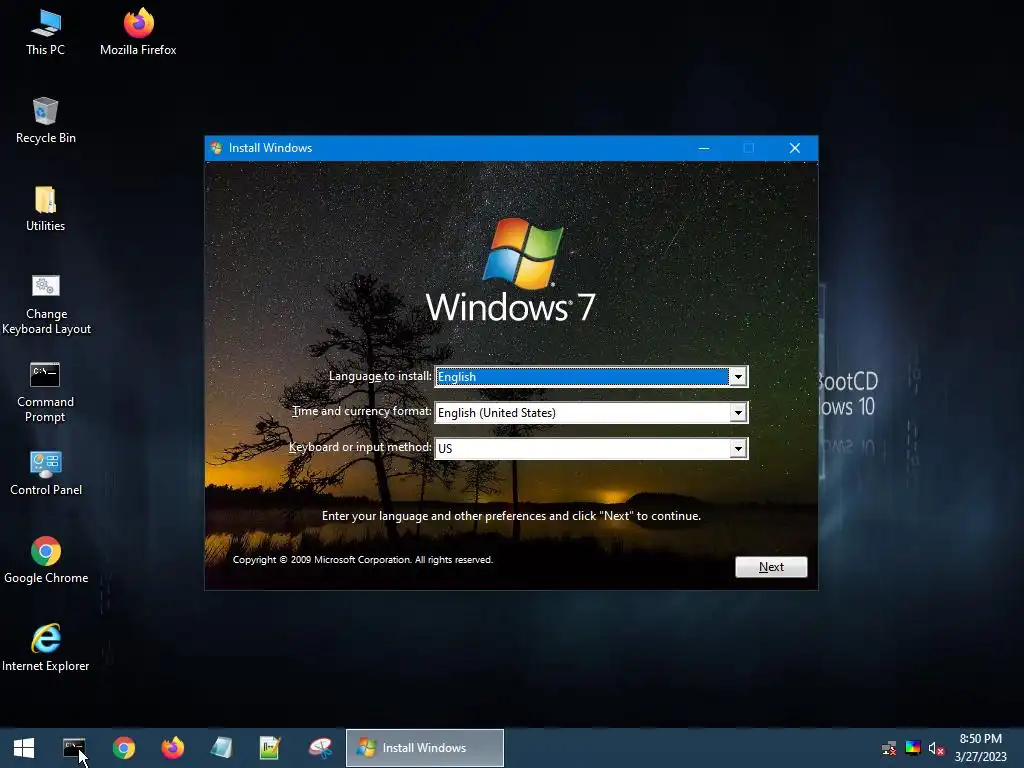This screenshot has width=1024, height=768.
Task: Open the clock showing 8:50 PM
Action: 980,748
